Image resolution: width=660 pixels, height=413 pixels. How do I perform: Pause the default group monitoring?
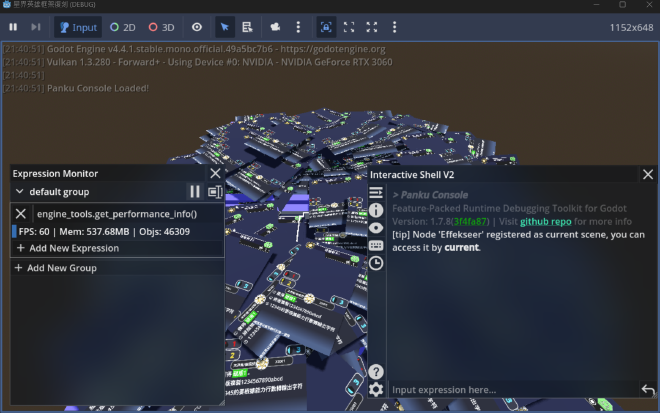pyautogui.click(x=195, y=192)
